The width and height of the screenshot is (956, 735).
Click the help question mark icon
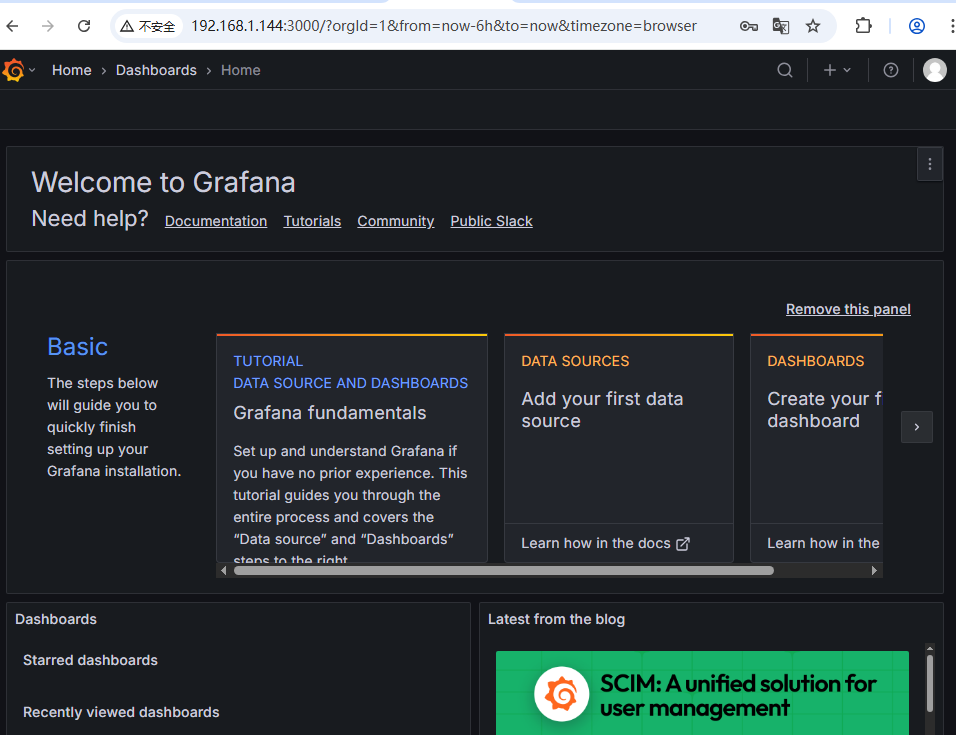coord(890,70)
